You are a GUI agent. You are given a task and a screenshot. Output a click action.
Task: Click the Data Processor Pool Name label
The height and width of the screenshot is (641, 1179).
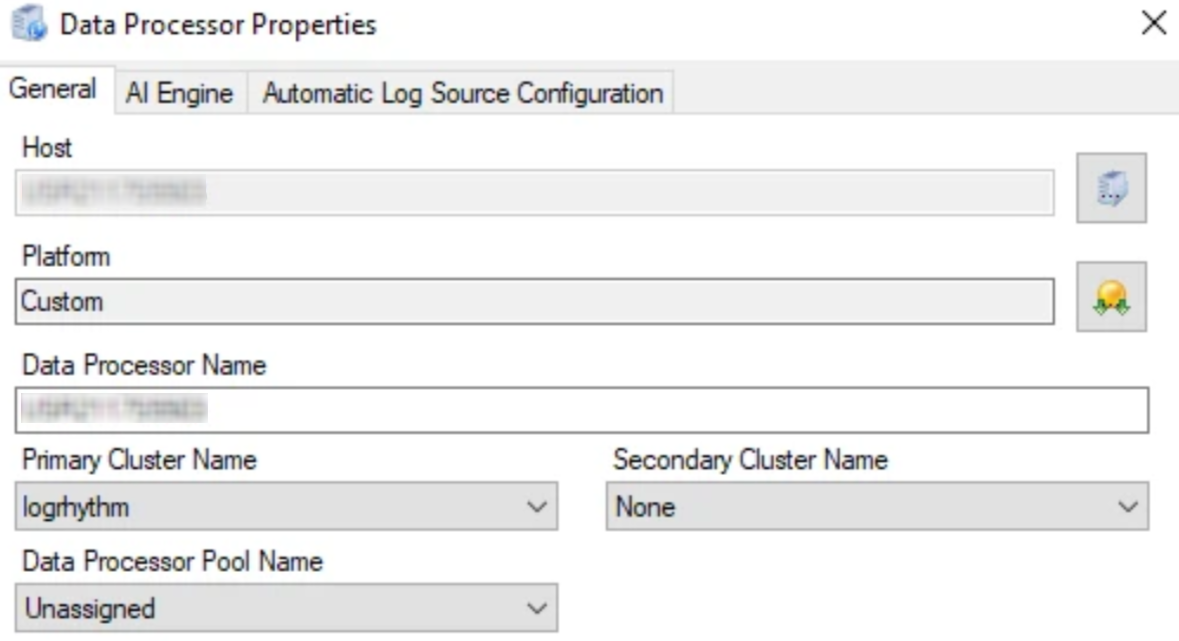click(172, 562)
